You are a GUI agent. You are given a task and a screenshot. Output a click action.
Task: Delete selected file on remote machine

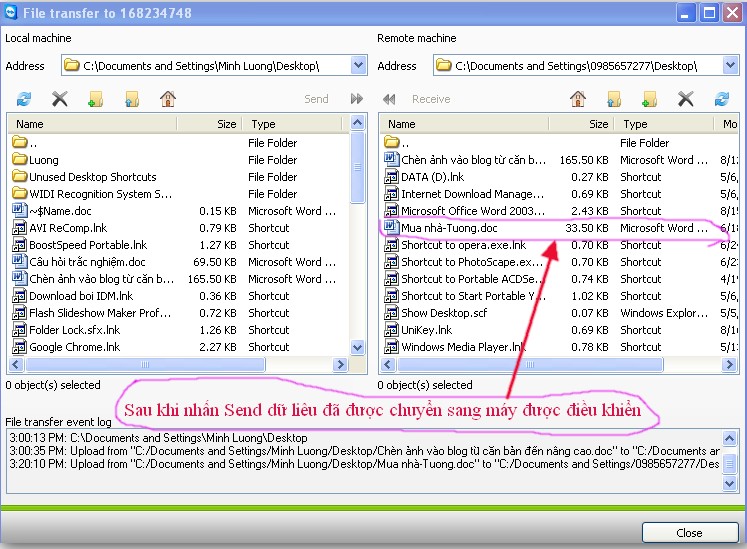click(686, 99)
